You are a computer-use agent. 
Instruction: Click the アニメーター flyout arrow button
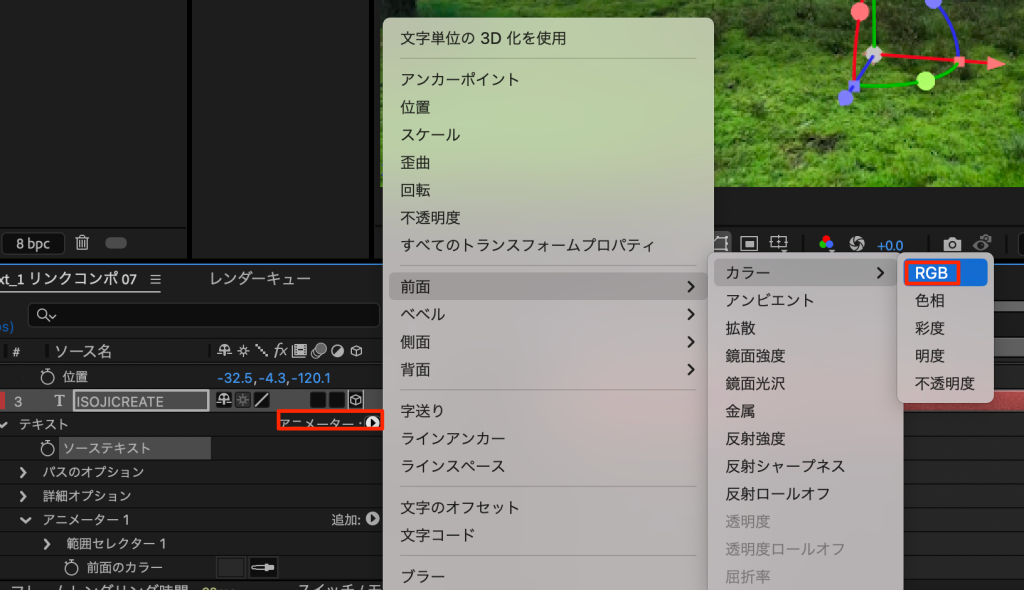pos(372,423)
